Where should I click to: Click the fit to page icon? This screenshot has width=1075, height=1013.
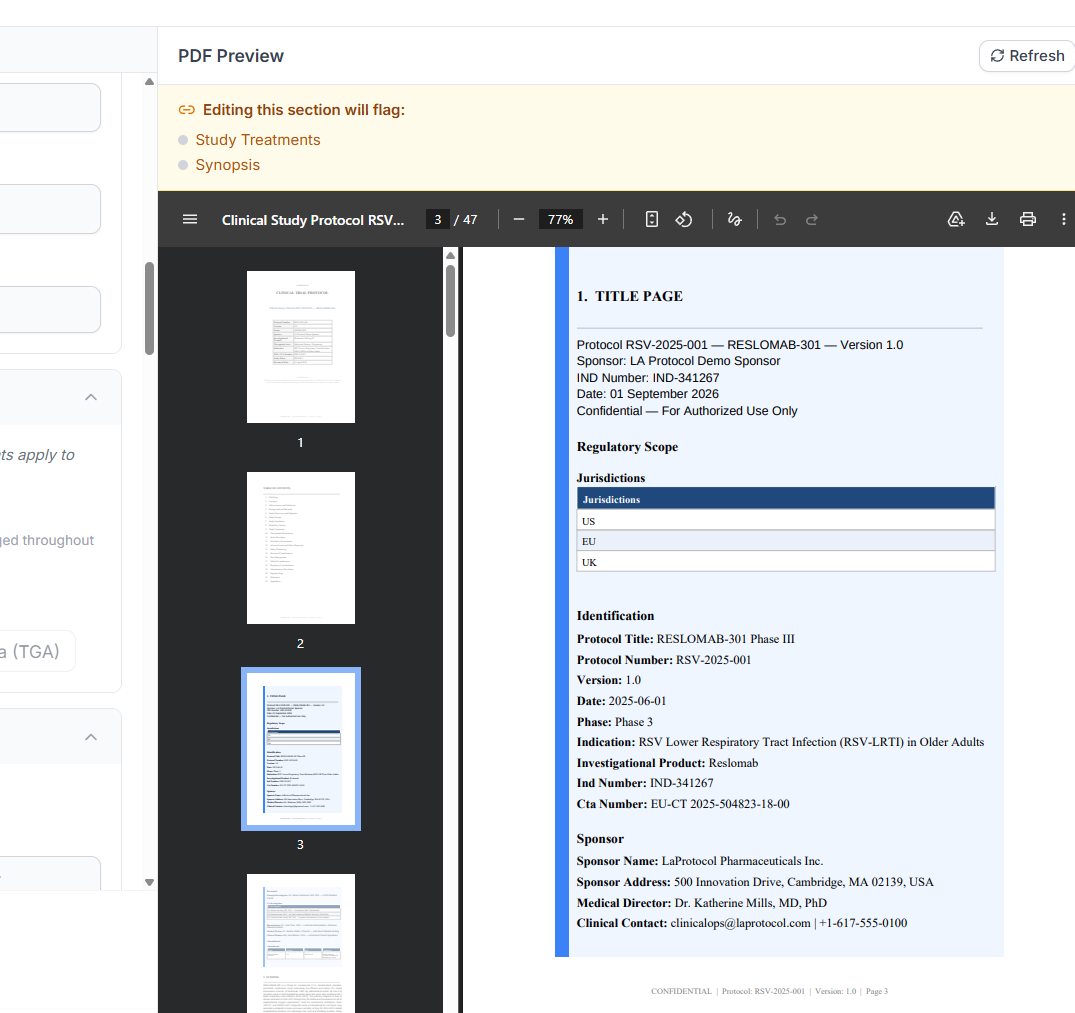click(x=651, y=219)
